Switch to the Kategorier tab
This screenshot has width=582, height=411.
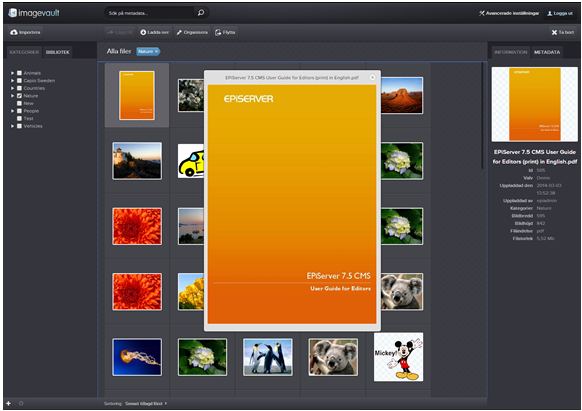tap(24, 52)
